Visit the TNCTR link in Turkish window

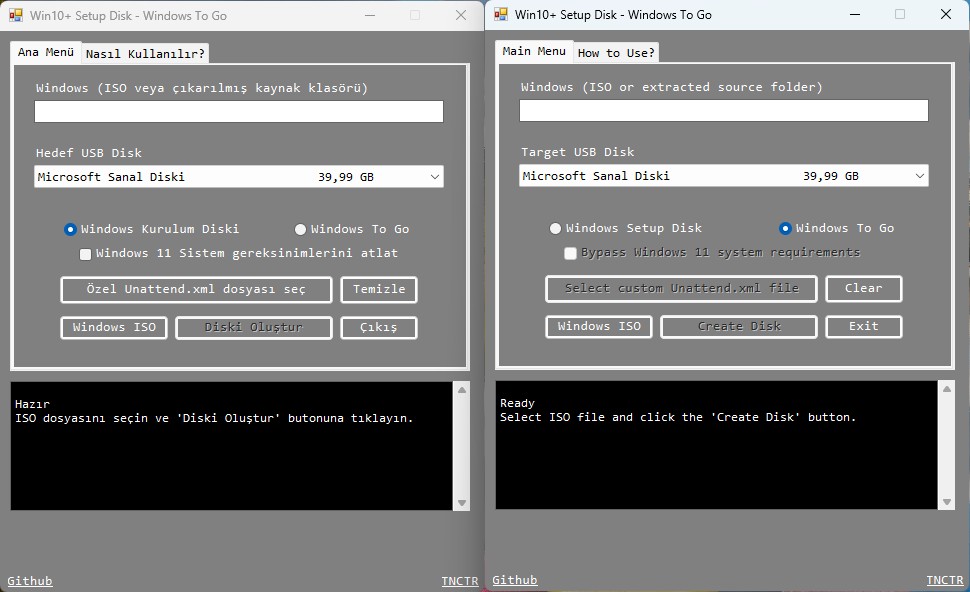point(460,580)
